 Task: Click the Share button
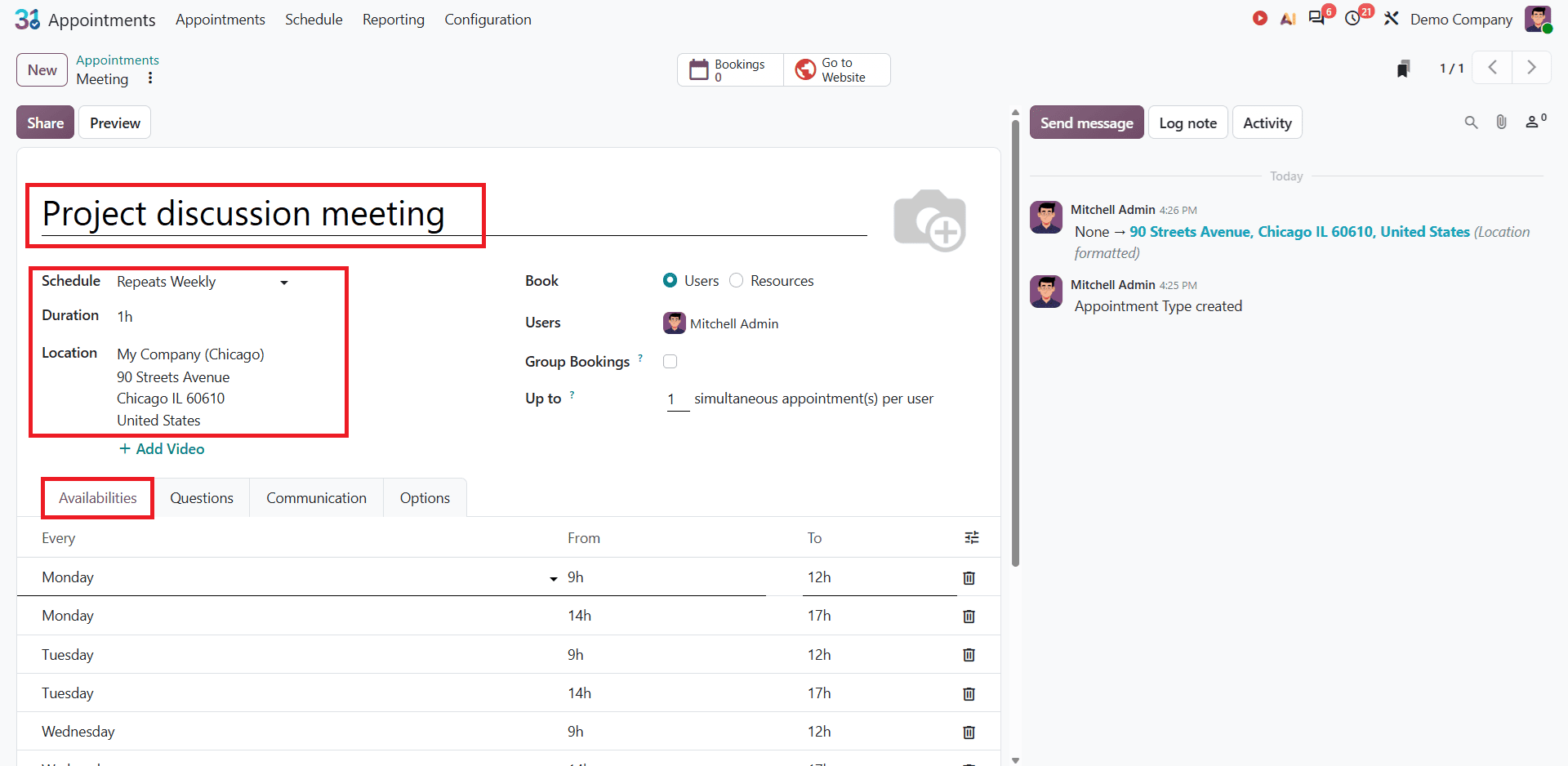click(x=45, y=122)
